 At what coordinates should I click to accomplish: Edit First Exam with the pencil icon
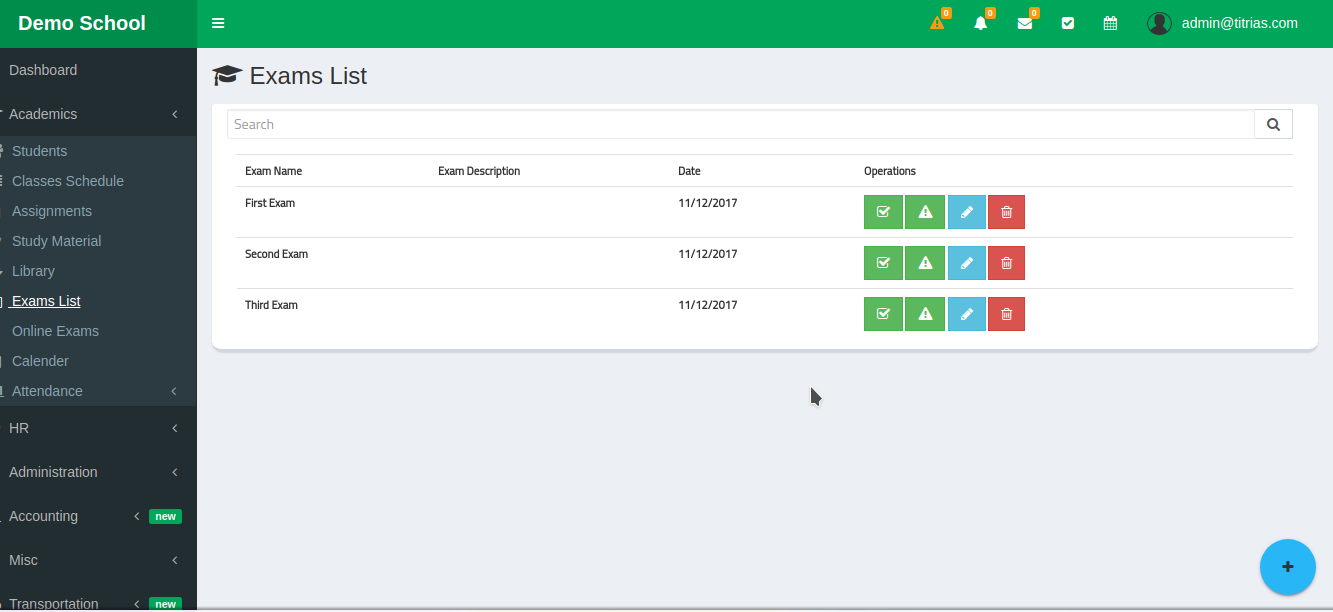[x=967, y=212]
